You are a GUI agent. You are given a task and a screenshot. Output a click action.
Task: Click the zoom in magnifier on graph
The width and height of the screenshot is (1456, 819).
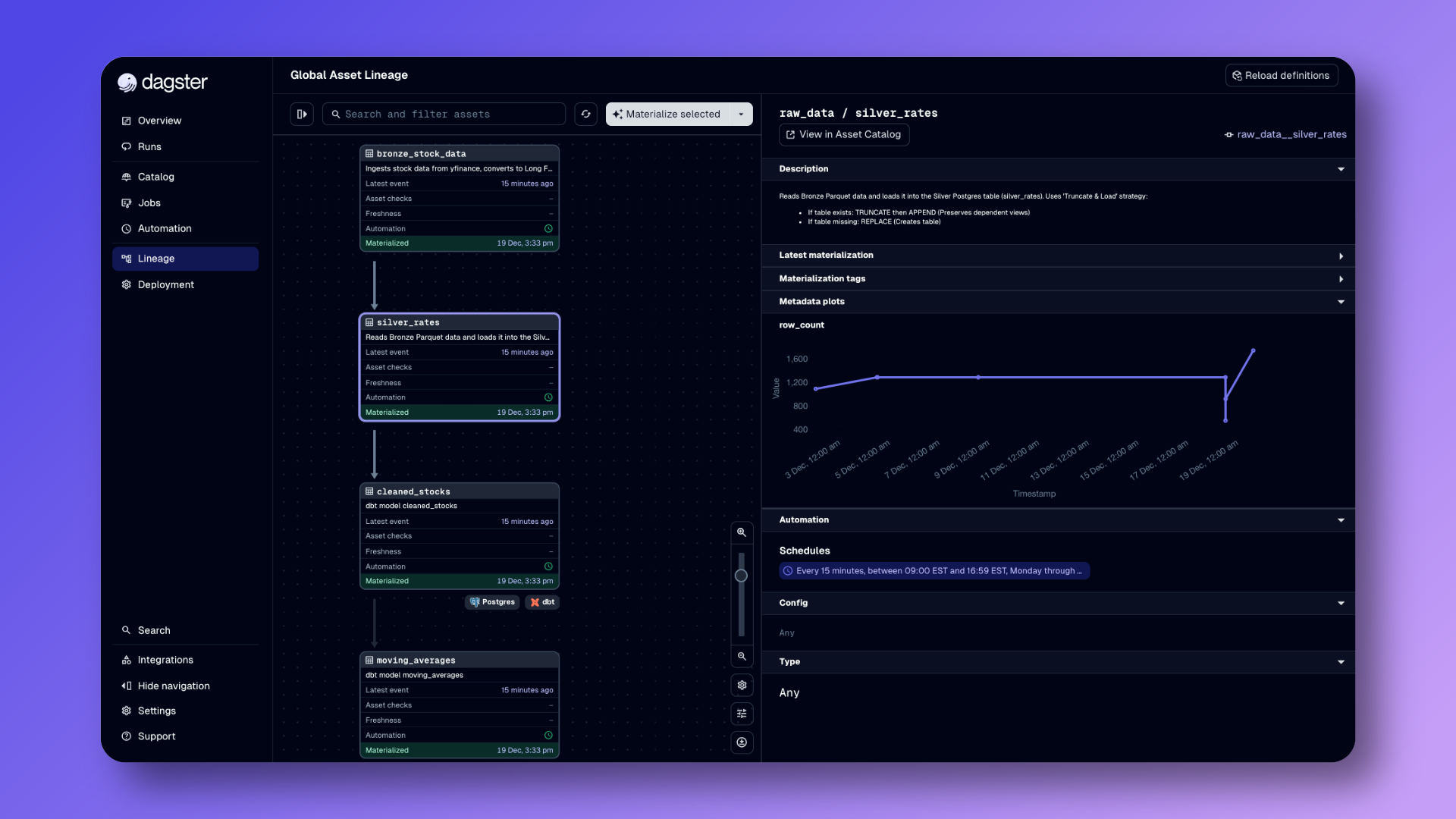742,532
